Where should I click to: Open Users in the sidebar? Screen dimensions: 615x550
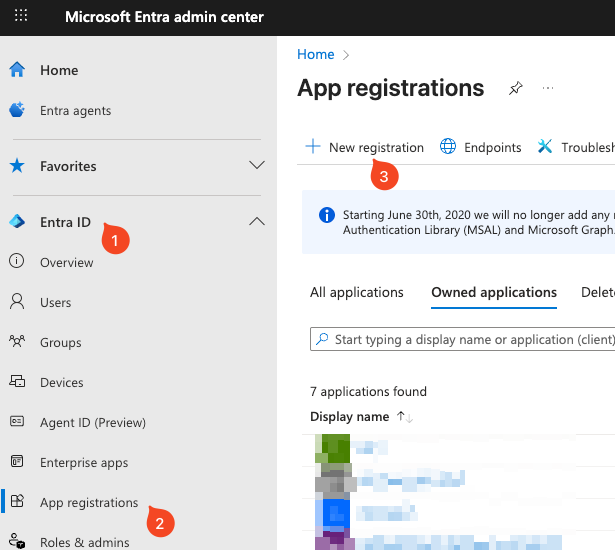coord(56,302)
